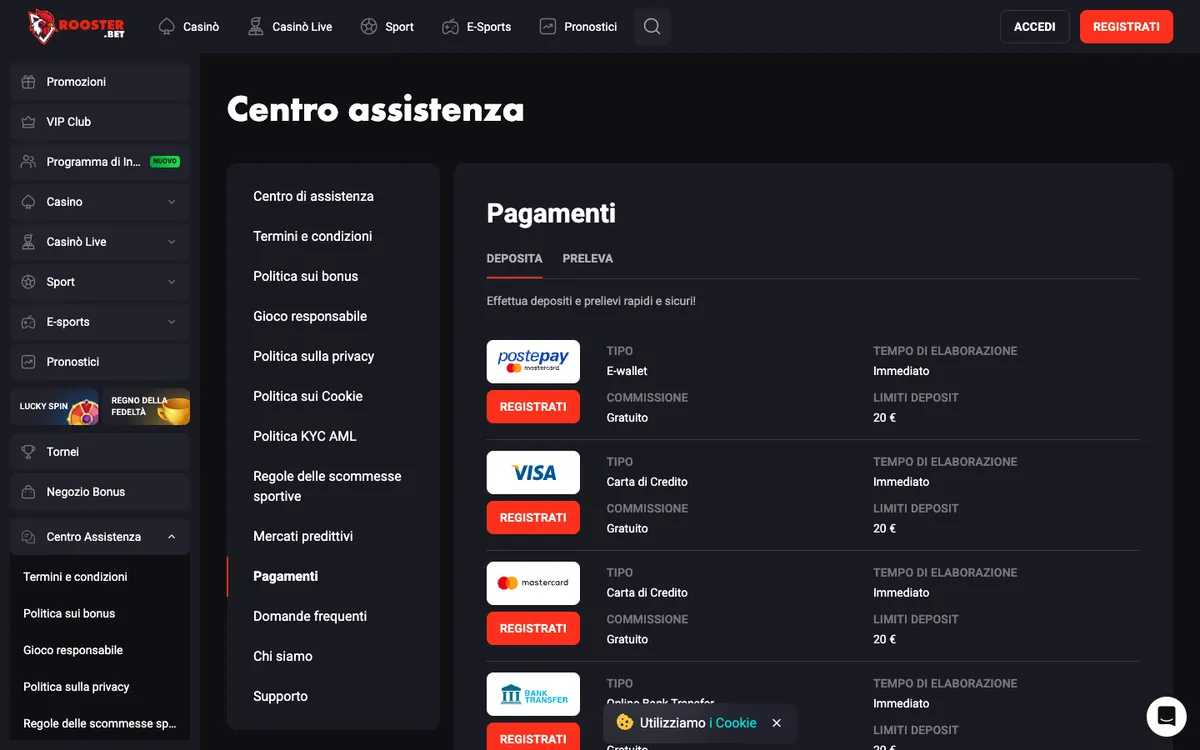Click the Negozio Bonus shop icon
Viewport: 1200px width, 750px height.
pyautogui.click(x=28, y=492)
